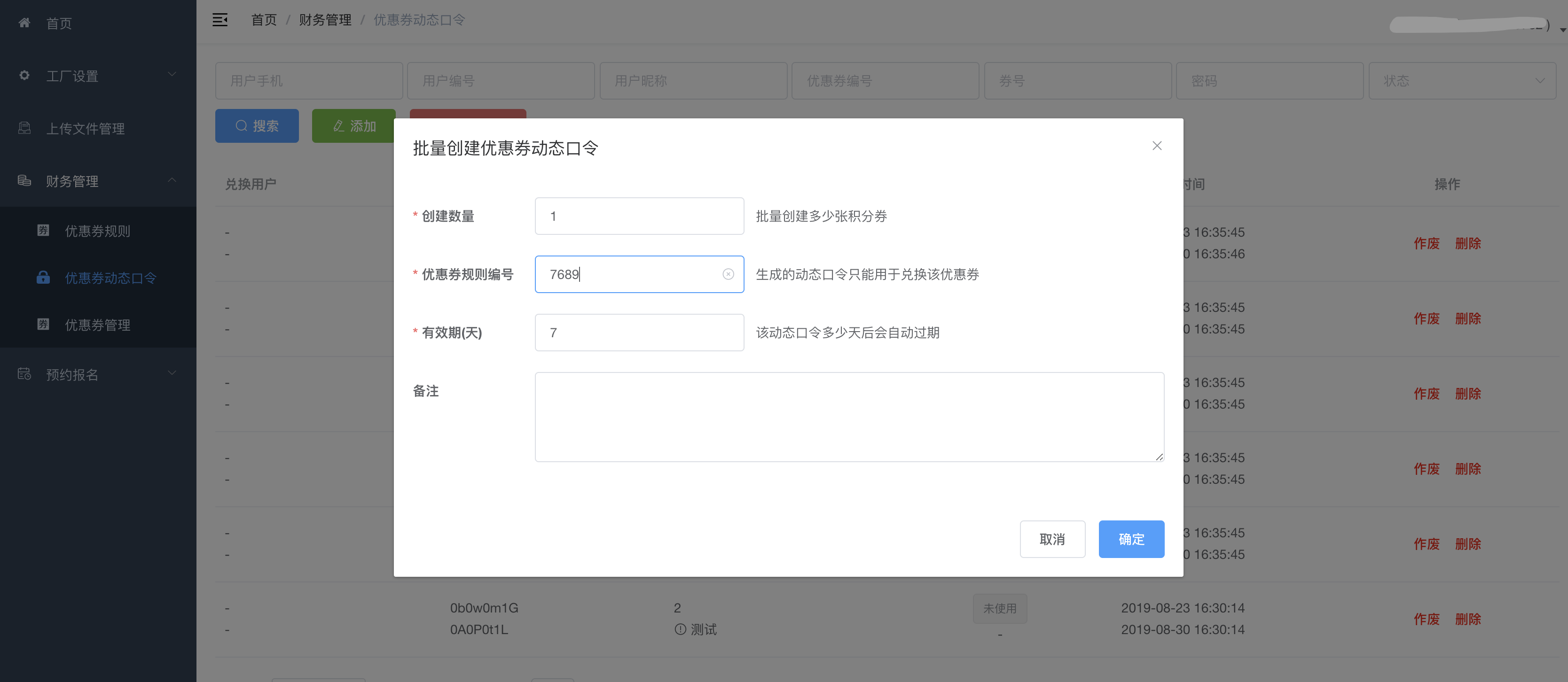Click inside the 备注 remarks textarea
Viewport: 1568px width, 682px height.
coord(849,417)
